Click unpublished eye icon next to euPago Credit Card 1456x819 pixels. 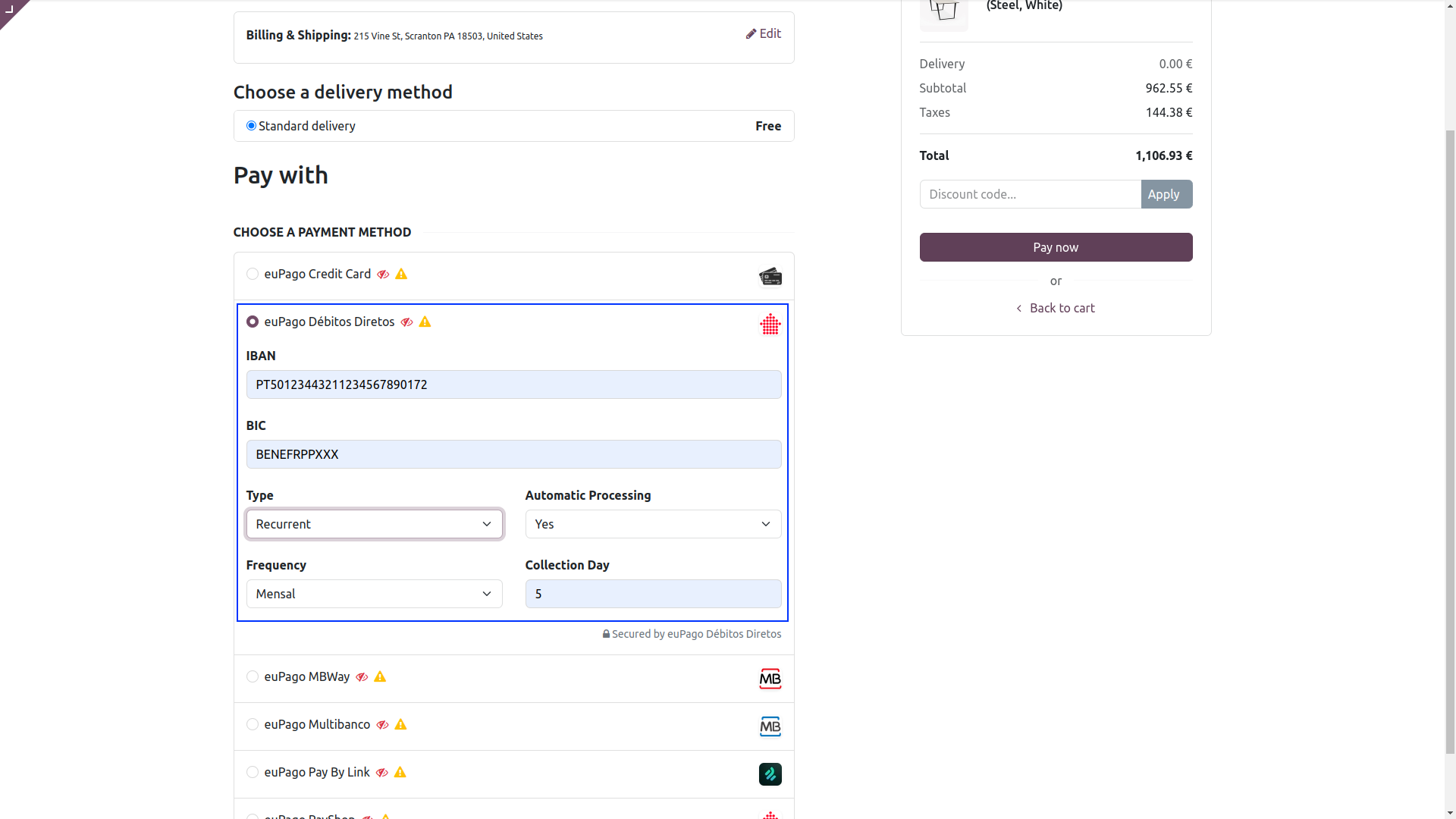click(383, 275)
